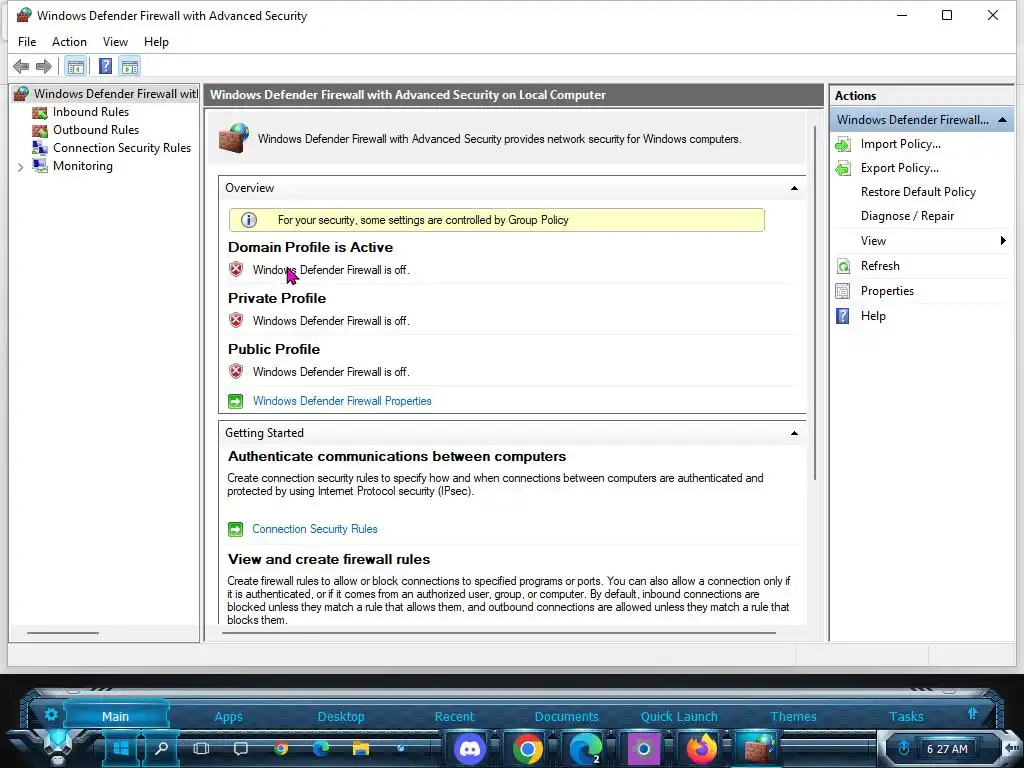Switch to the Tasks dock tab
The image size is (1024, 768).
[x=906, y=716]
